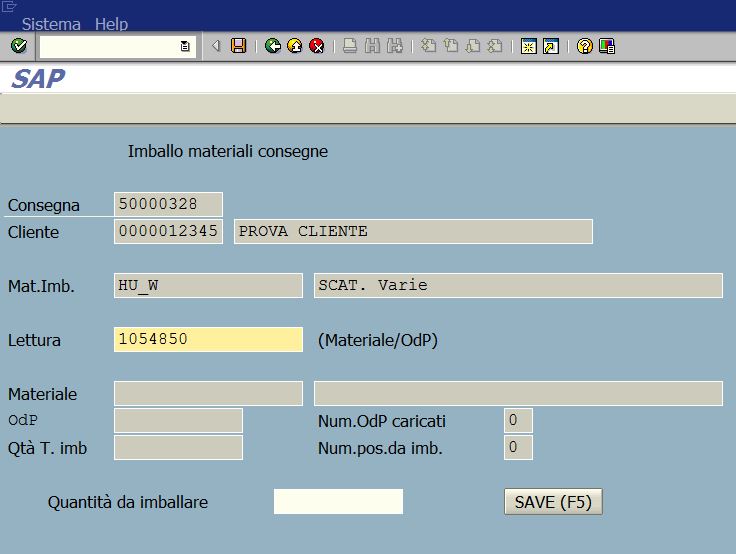Click the Customize Local Layout icon
The height and width of the screenshot is (554, 736).
point(607,46)
